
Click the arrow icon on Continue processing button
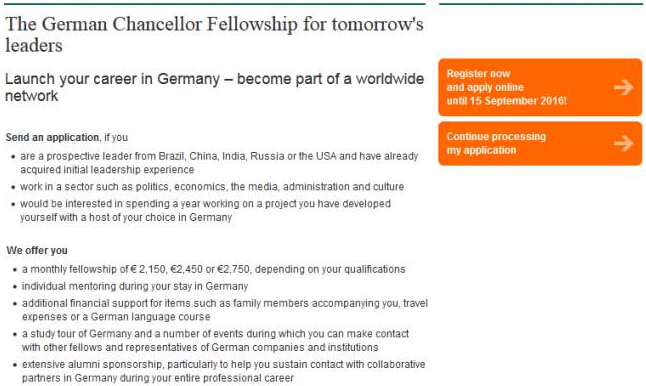623,143
